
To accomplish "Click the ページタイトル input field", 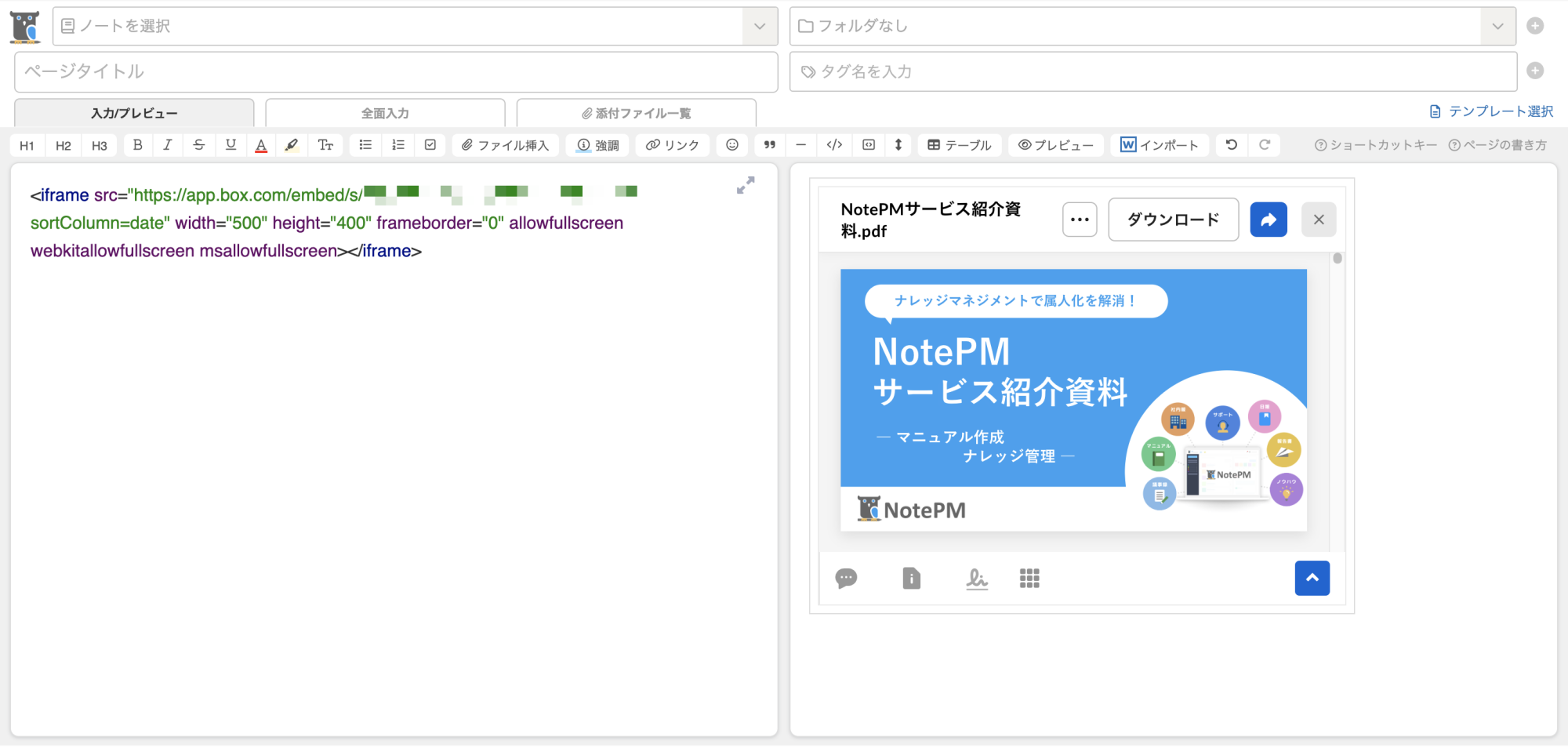I will pos(396,71).
